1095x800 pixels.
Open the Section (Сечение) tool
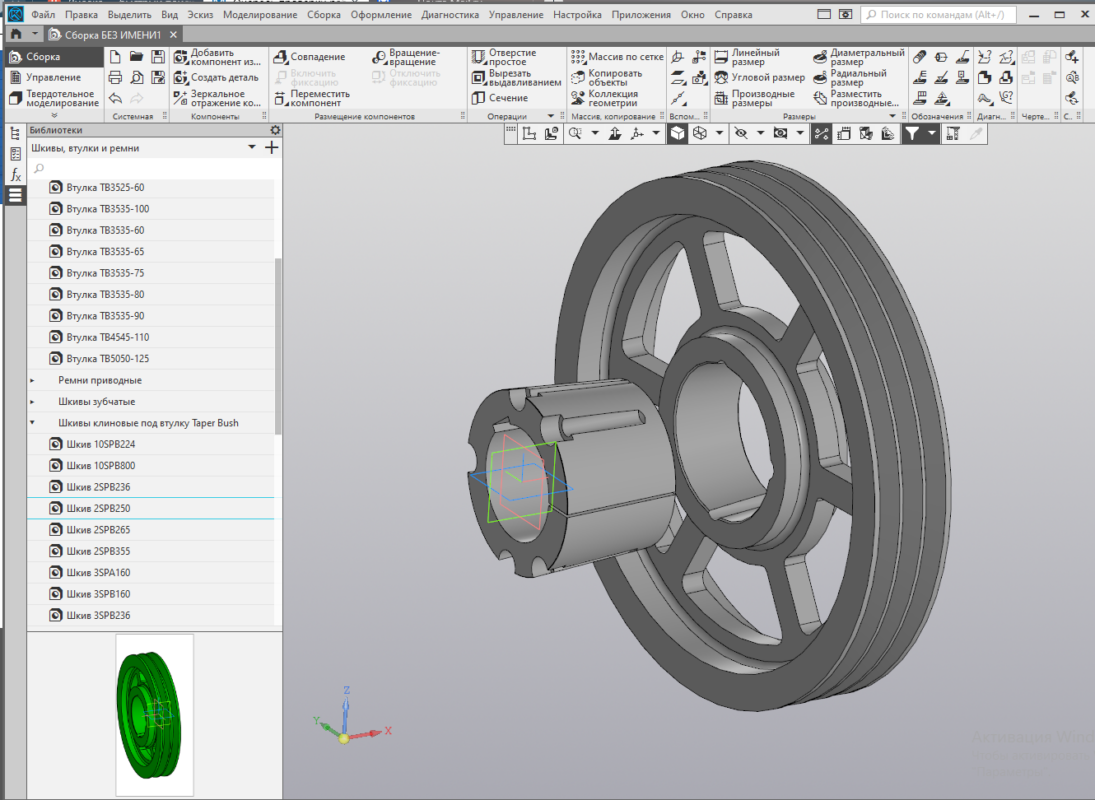point(500,98)
